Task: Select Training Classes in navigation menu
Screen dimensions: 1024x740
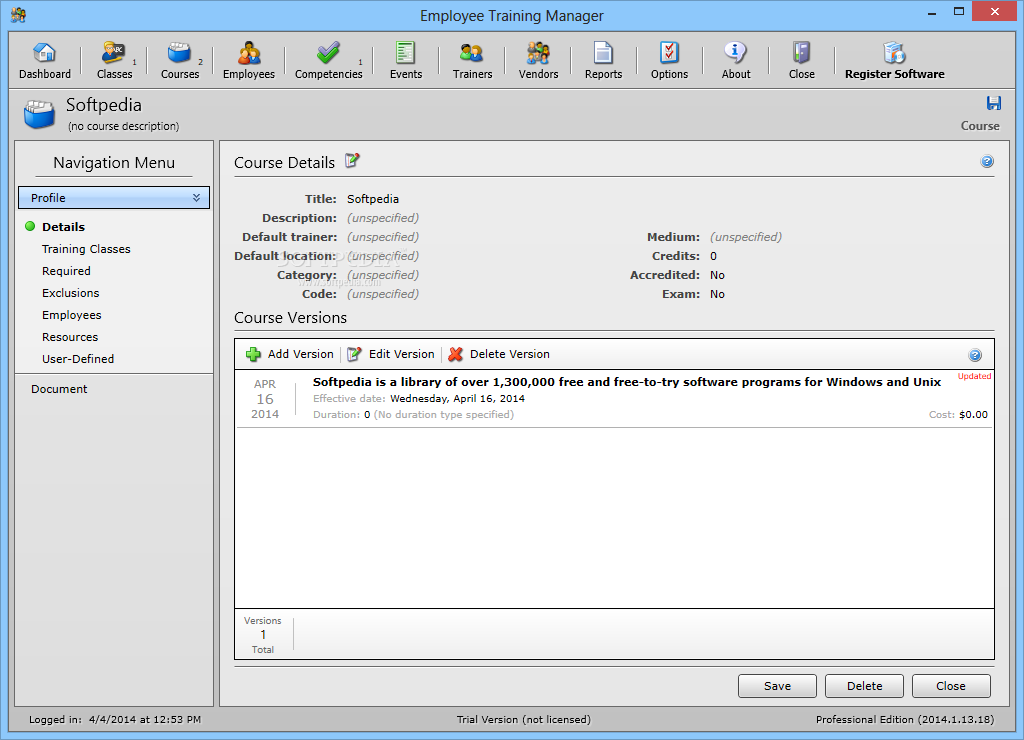Action: pyautogui.click(x=86, y=249)
